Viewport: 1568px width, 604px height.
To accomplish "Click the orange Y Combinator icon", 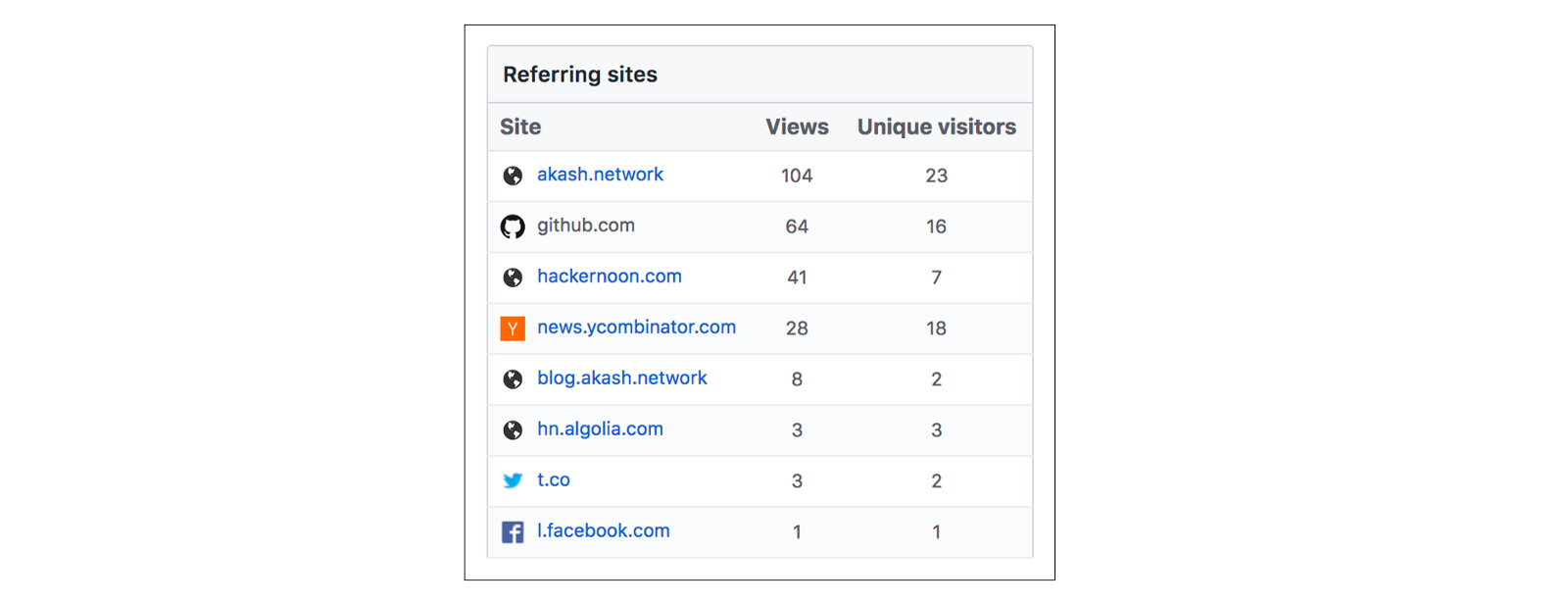I will (513, 328).
